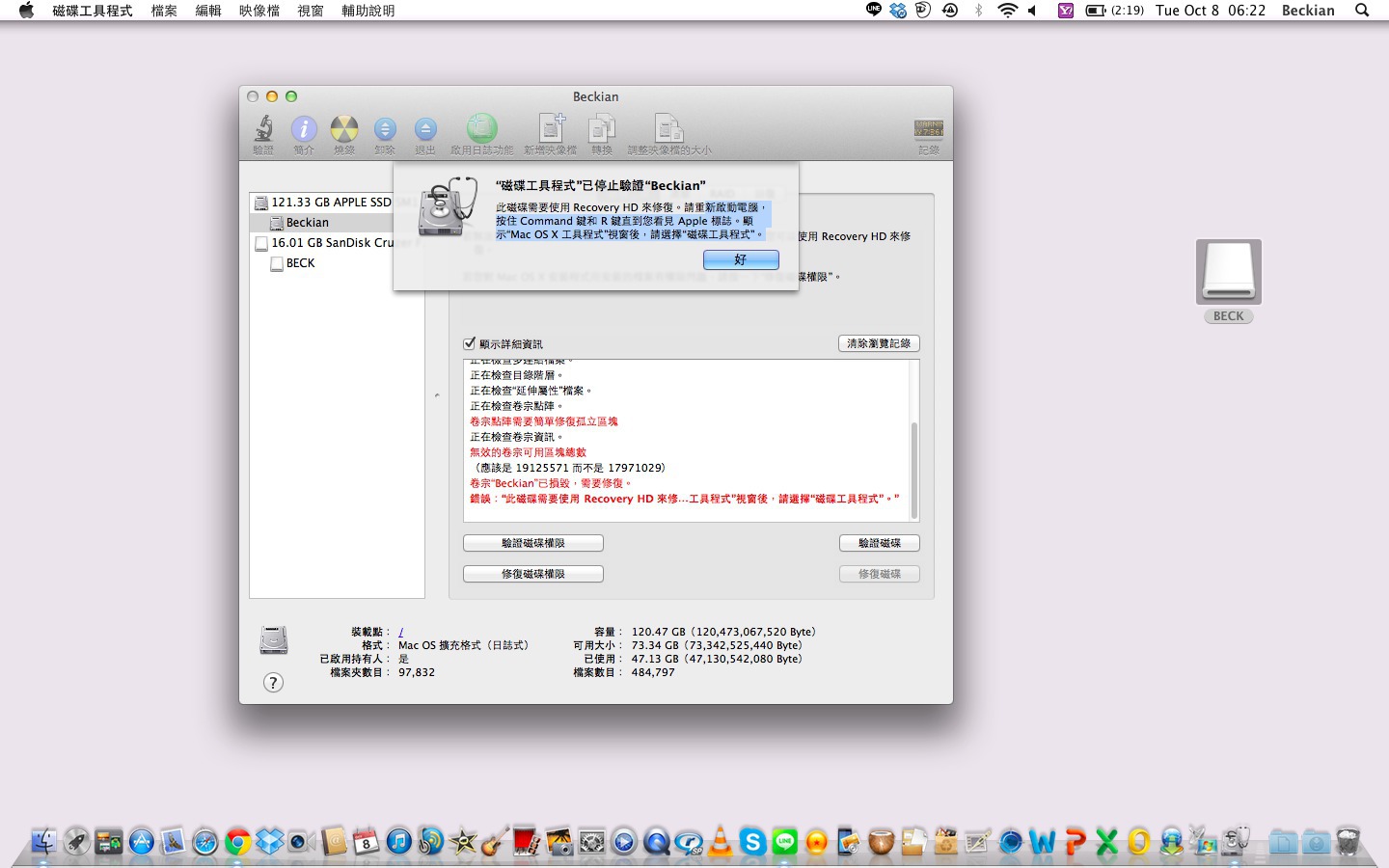
Task: Click the 燒錄 (Burn) toolbar icon
Action: point(344,134)
